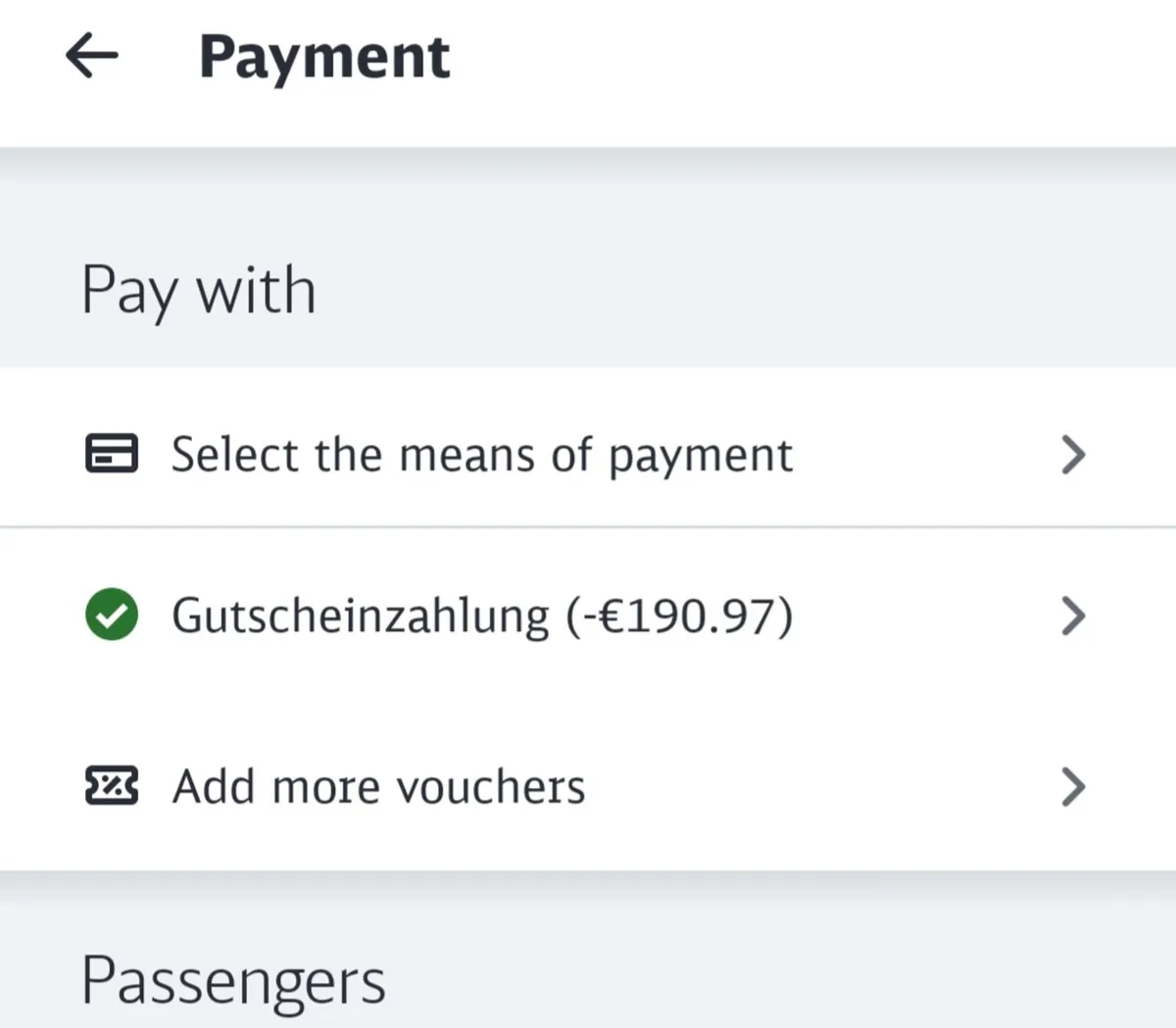Click the ticket symbol for adding vouchers
Screen dimensions: 1176x1028
[111, 786]
